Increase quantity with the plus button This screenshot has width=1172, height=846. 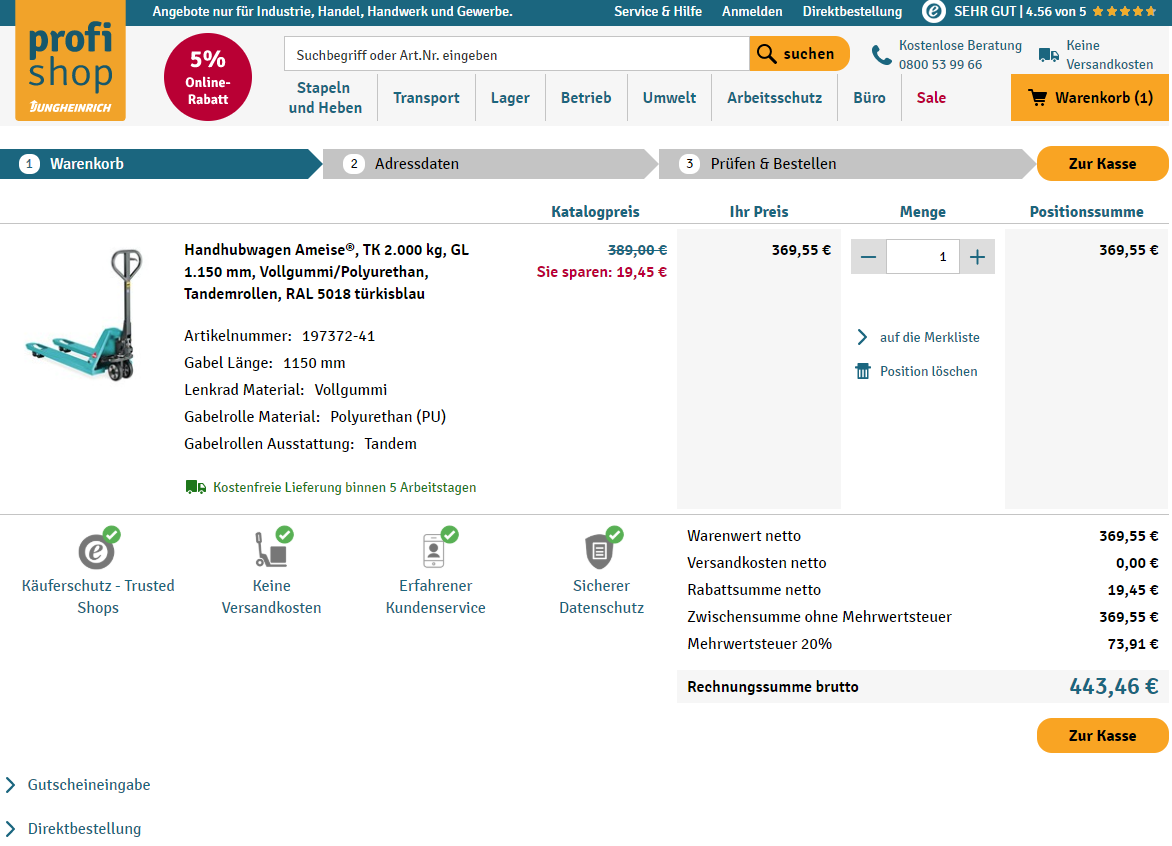977,257
